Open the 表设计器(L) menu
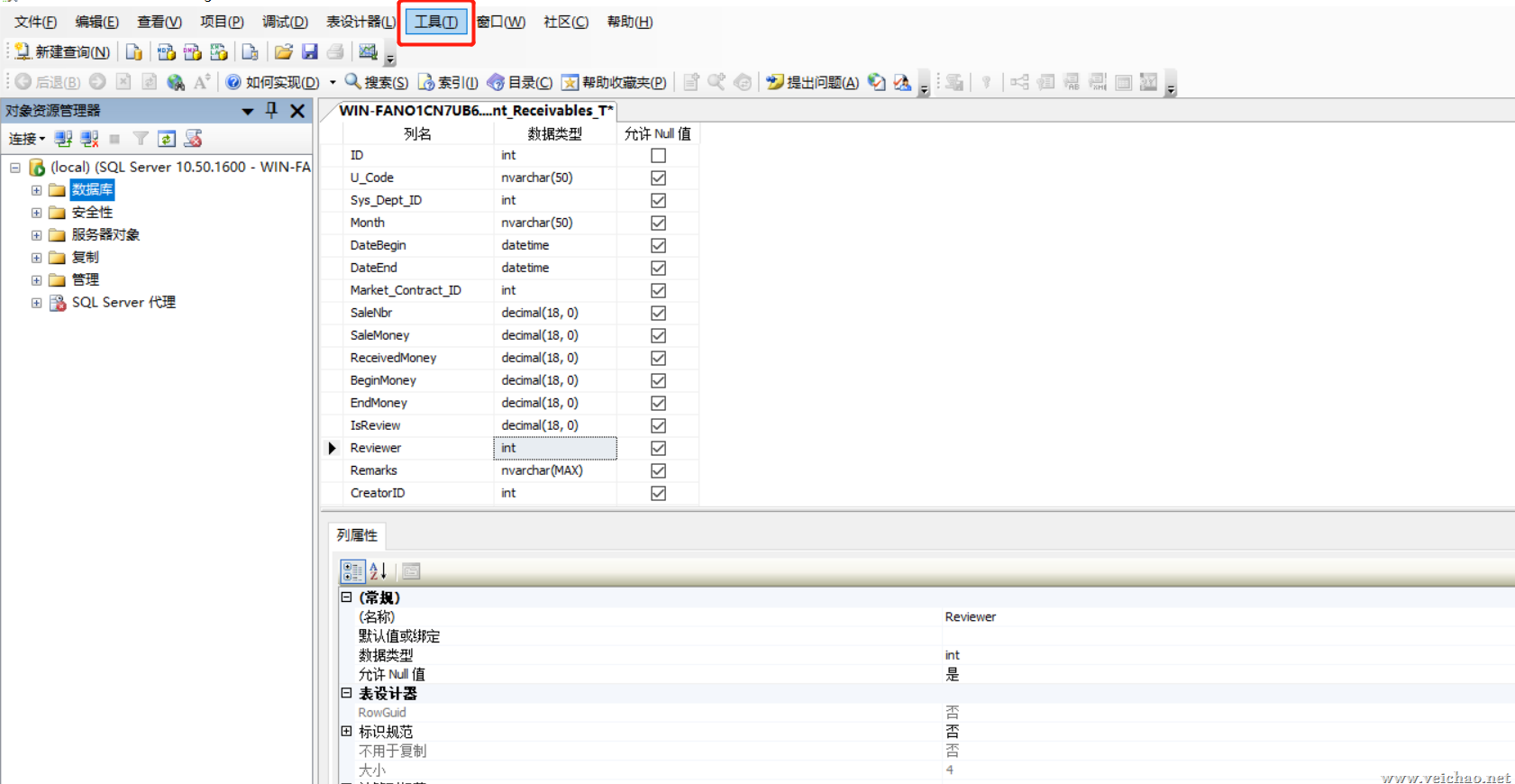 point(360,22)
